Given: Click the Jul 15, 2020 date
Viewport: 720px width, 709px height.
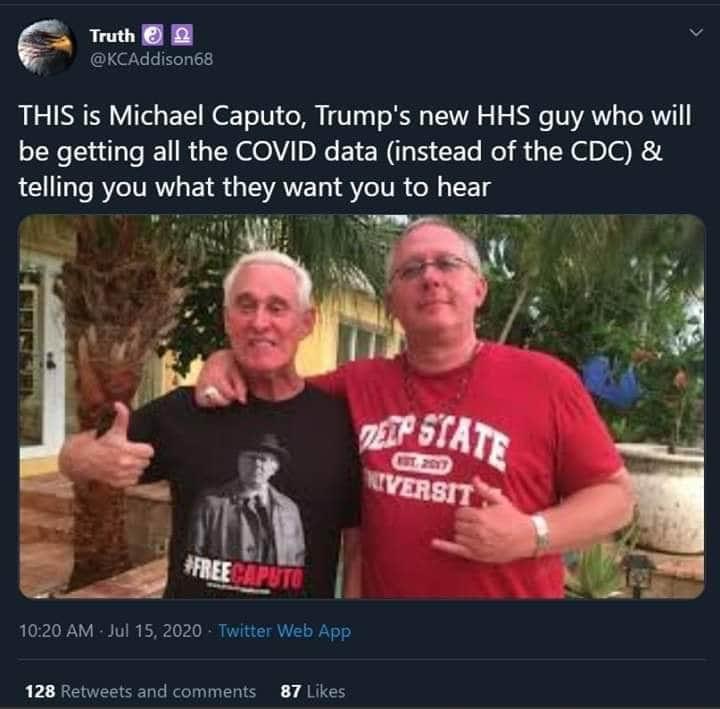Looking at the screenshot, I should pyautogui.click(x=155, y=631).
